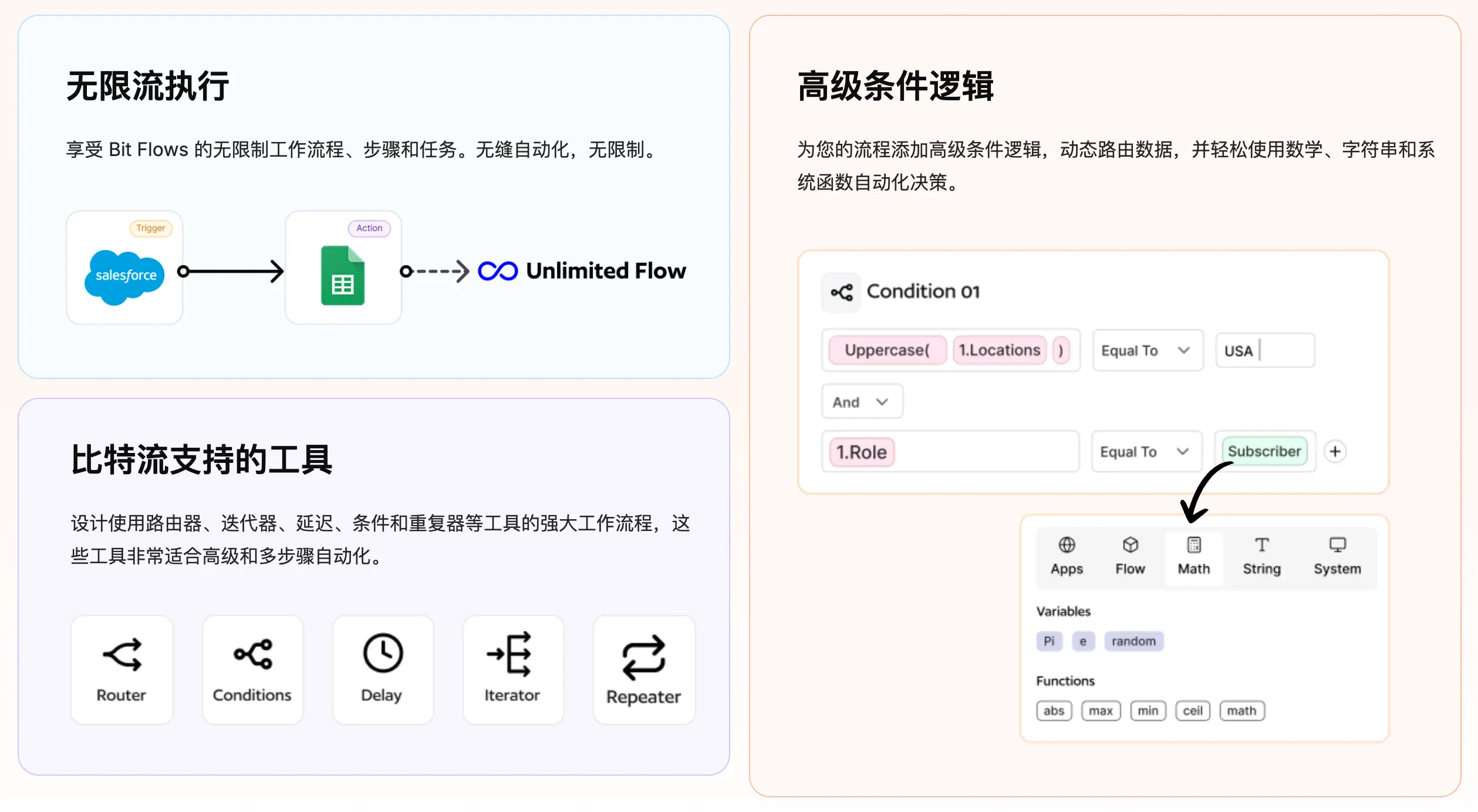Click the plus icon next to Subscriber

click(x=1335, y=451)
